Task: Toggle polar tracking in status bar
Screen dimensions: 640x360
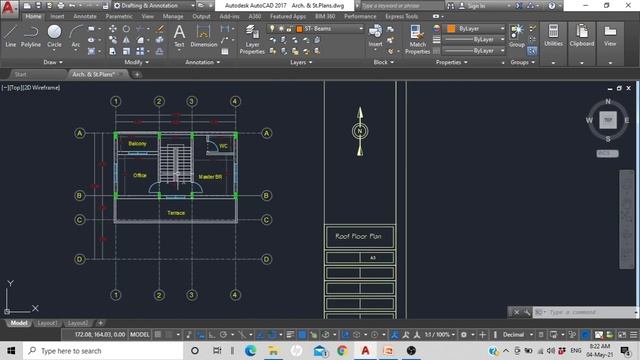Action: (x=223, y=335)
